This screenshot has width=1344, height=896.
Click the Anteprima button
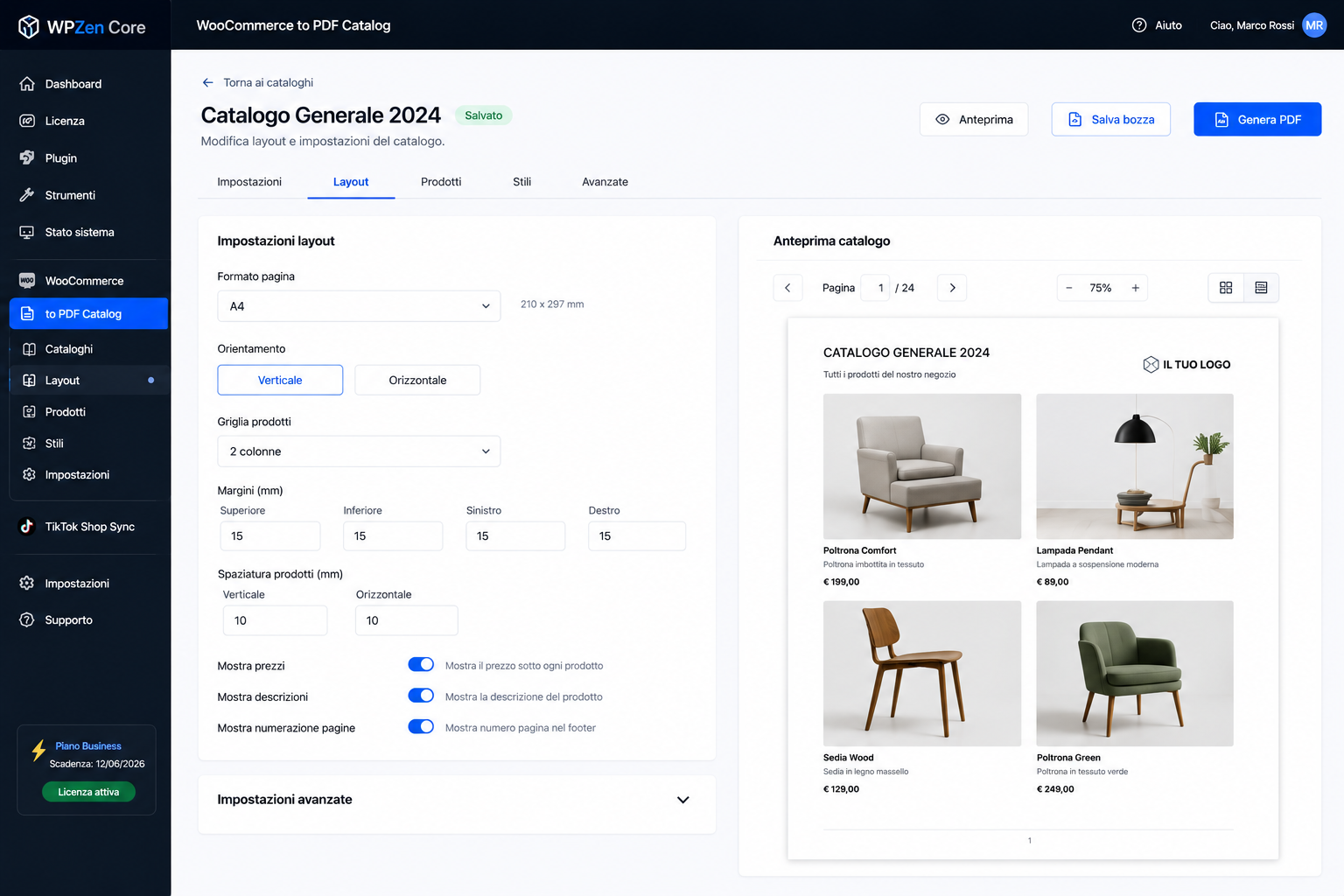974,119
